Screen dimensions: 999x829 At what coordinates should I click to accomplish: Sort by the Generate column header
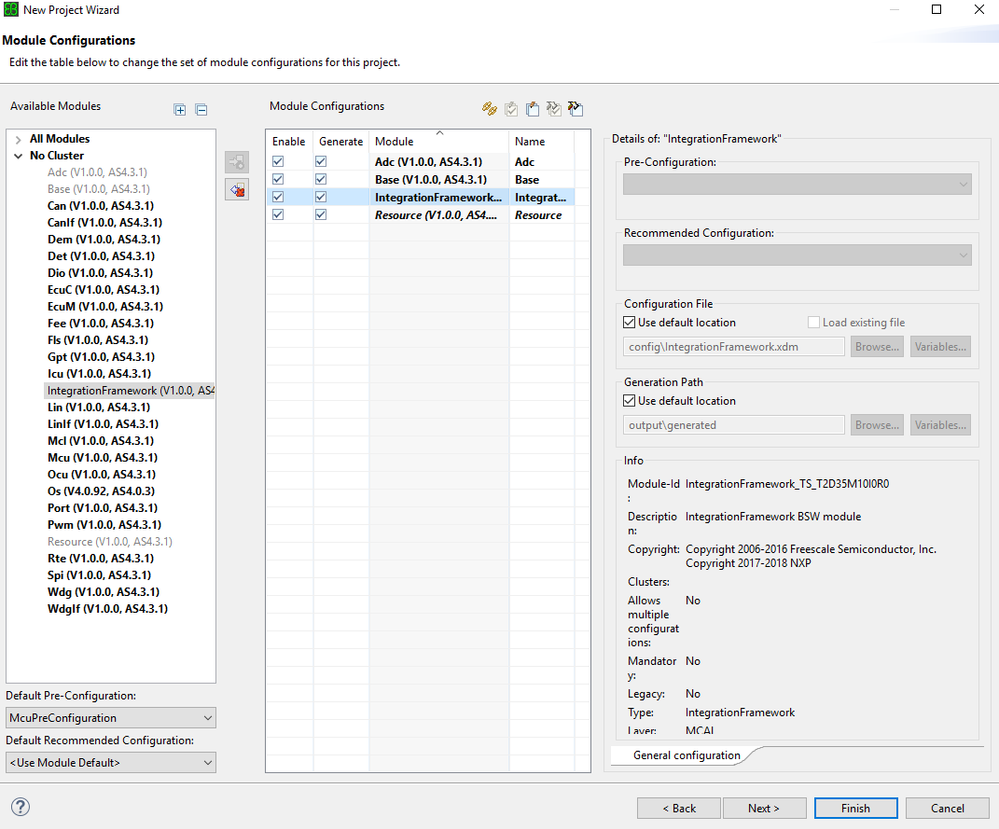point(341,141)
